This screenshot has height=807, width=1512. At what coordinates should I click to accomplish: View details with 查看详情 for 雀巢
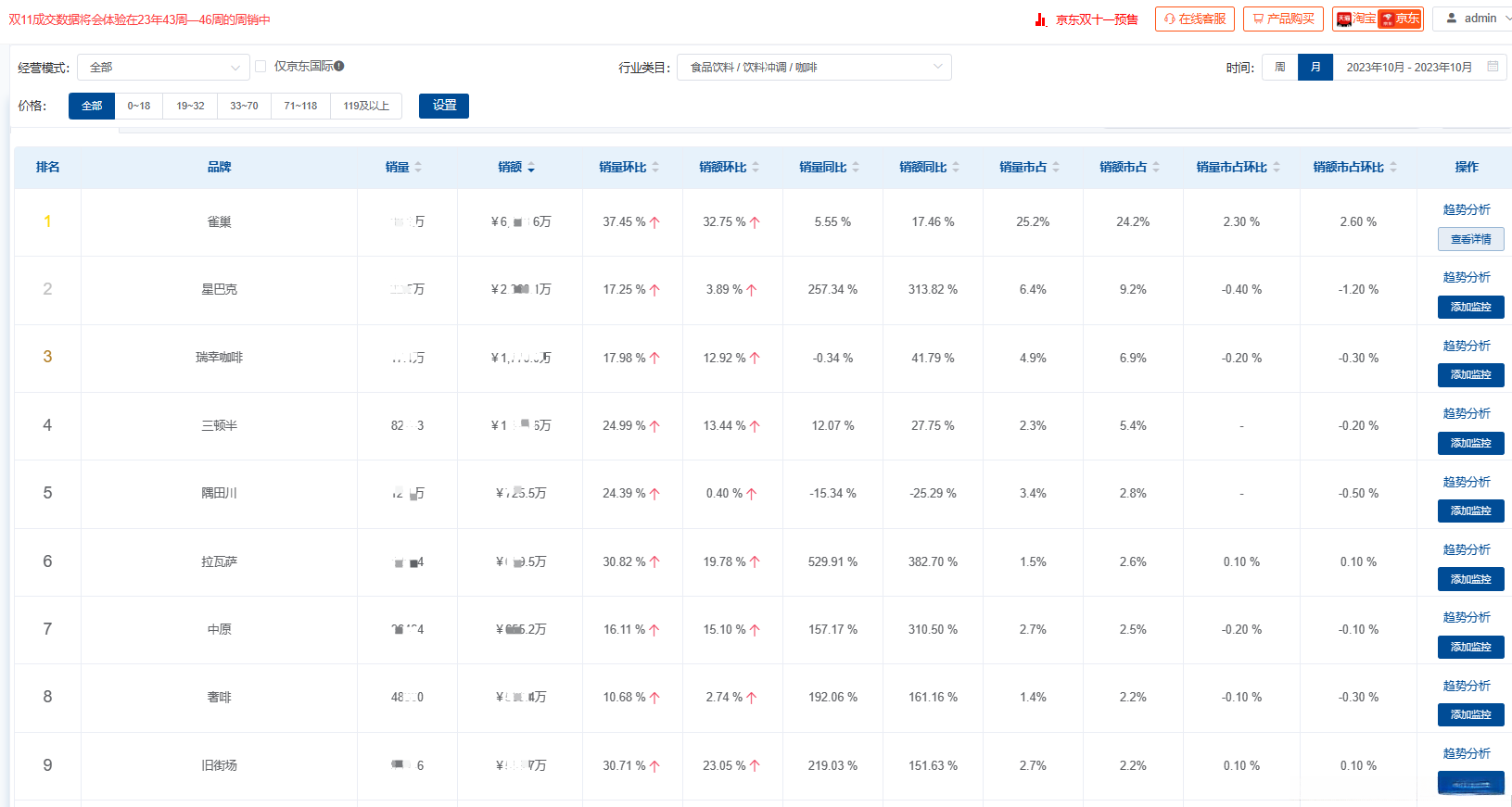[x=1471, y=239]
